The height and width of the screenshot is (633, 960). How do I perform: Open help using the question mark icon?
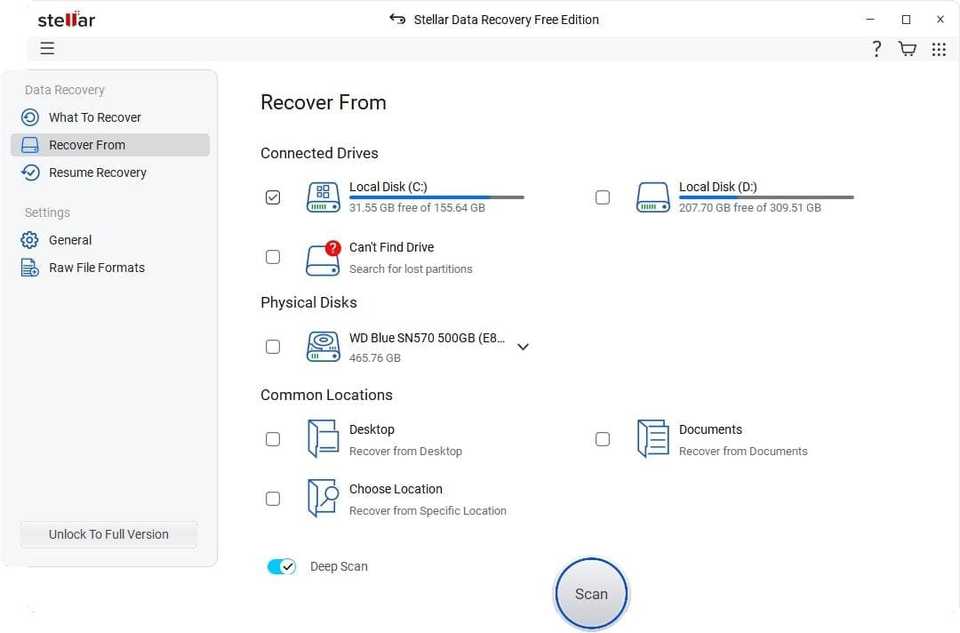point(876,48)
